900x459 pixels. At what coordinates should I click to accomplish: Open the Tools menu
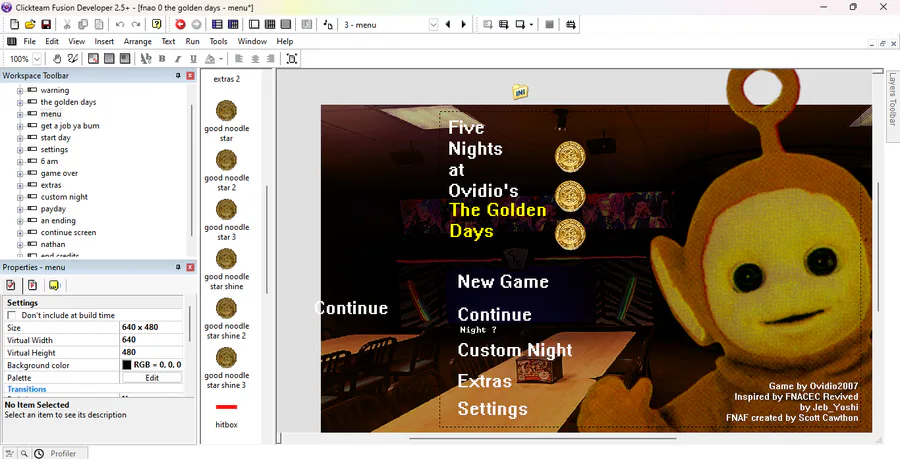pyautogui.click(x=218, y=41)
